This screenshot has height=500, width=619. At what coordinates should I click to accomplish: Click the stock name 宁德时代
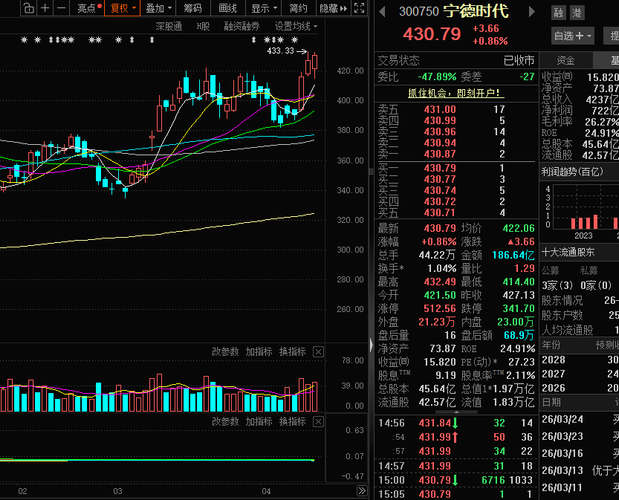[x=476, y=11]
